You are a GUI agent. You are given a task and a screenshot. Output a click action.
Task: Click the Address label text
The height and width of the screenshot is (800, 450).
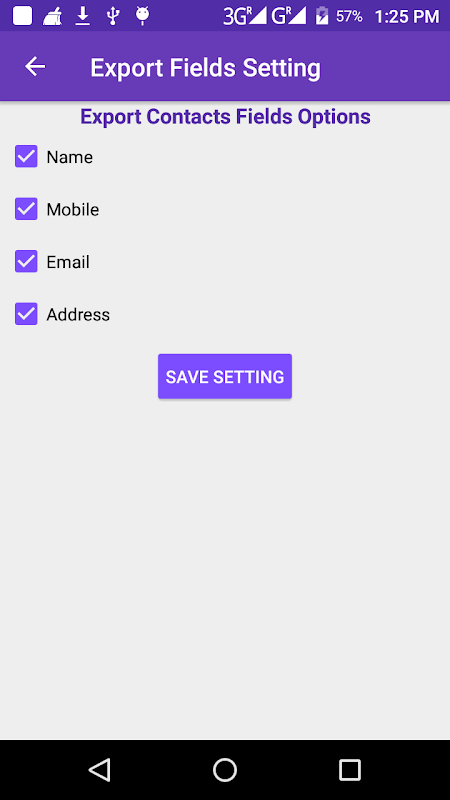[x=78, y=315]
